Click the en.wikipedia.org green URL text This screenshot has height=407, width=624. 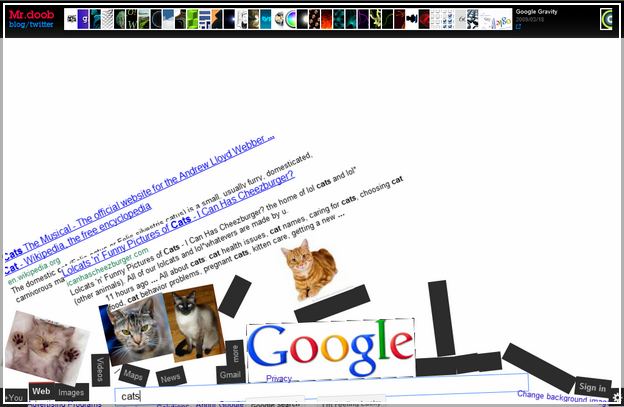coord(34,271)
